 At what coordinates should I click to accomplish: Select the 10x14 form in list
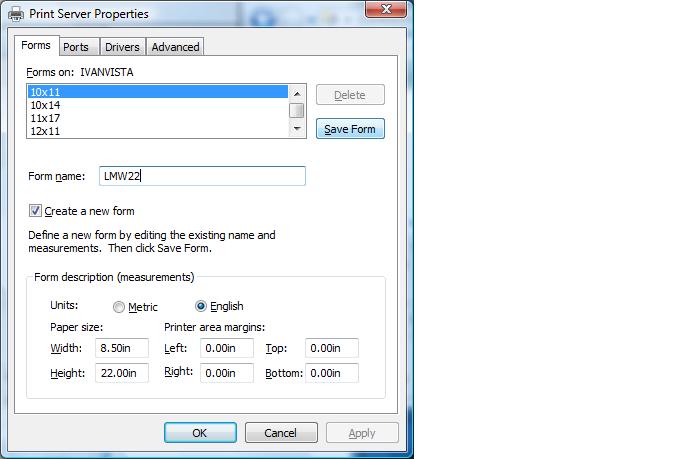45,105
